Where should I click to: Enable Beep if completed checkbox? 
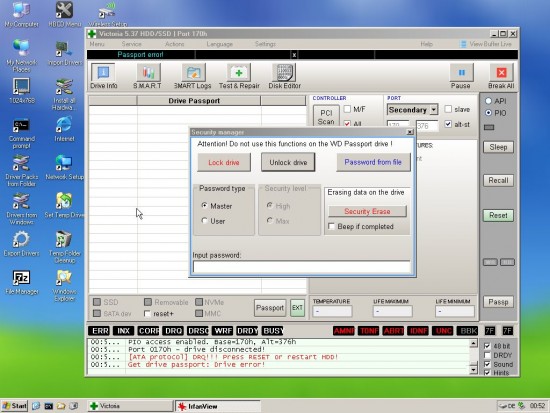pos(331,226)
